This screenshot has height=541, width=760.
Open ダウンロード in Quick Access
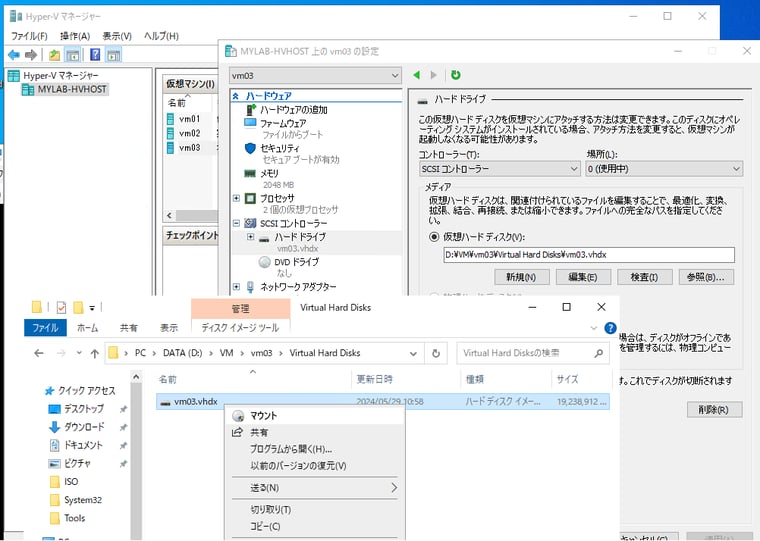83,427
